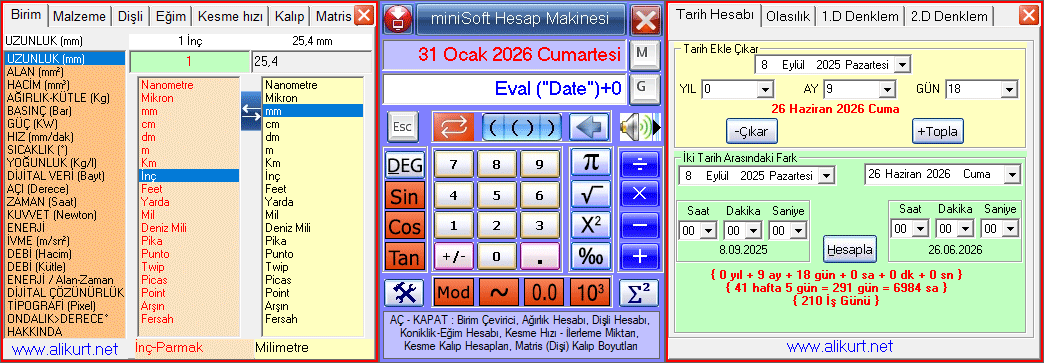Open the YIL dropdown
Viewport: 1044px width, 363px height.
click(766, 89)
